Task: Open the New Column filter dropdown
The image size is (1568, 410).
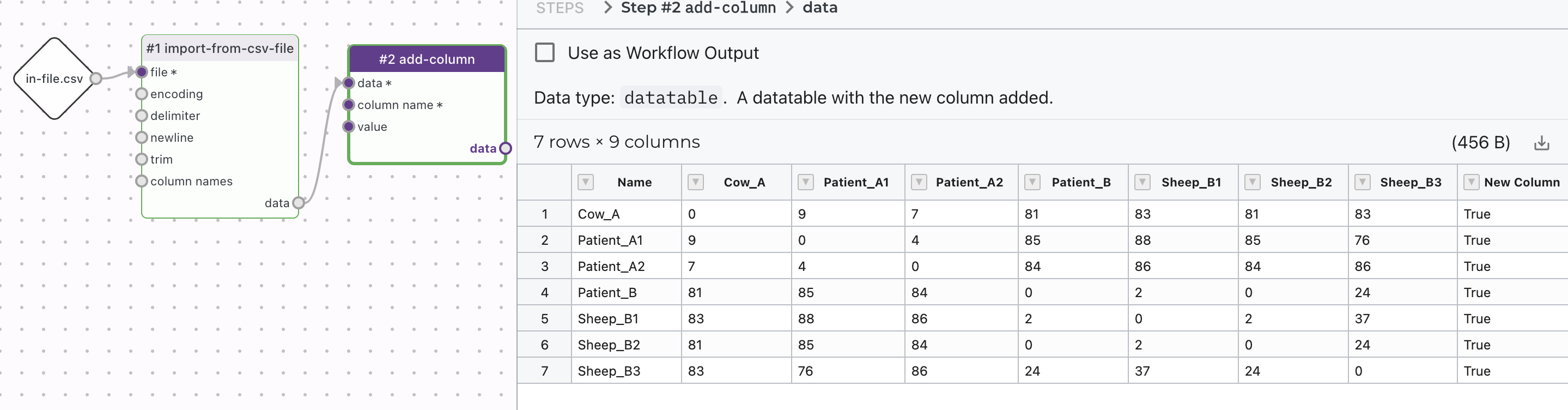Action: 1470,182
